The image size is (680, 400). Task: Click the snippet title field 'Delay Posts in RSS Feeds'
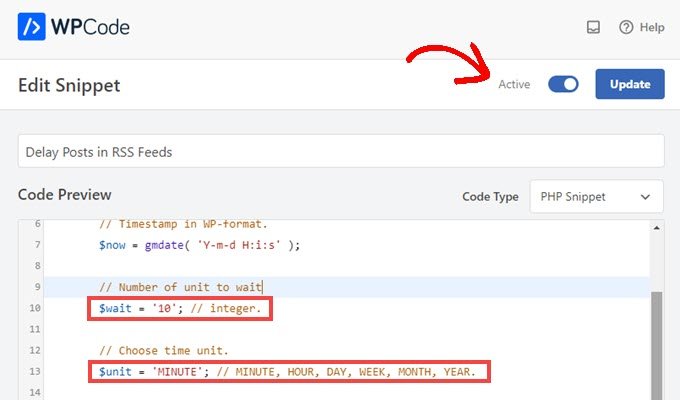pyautogui.click(x=341, y=151)
